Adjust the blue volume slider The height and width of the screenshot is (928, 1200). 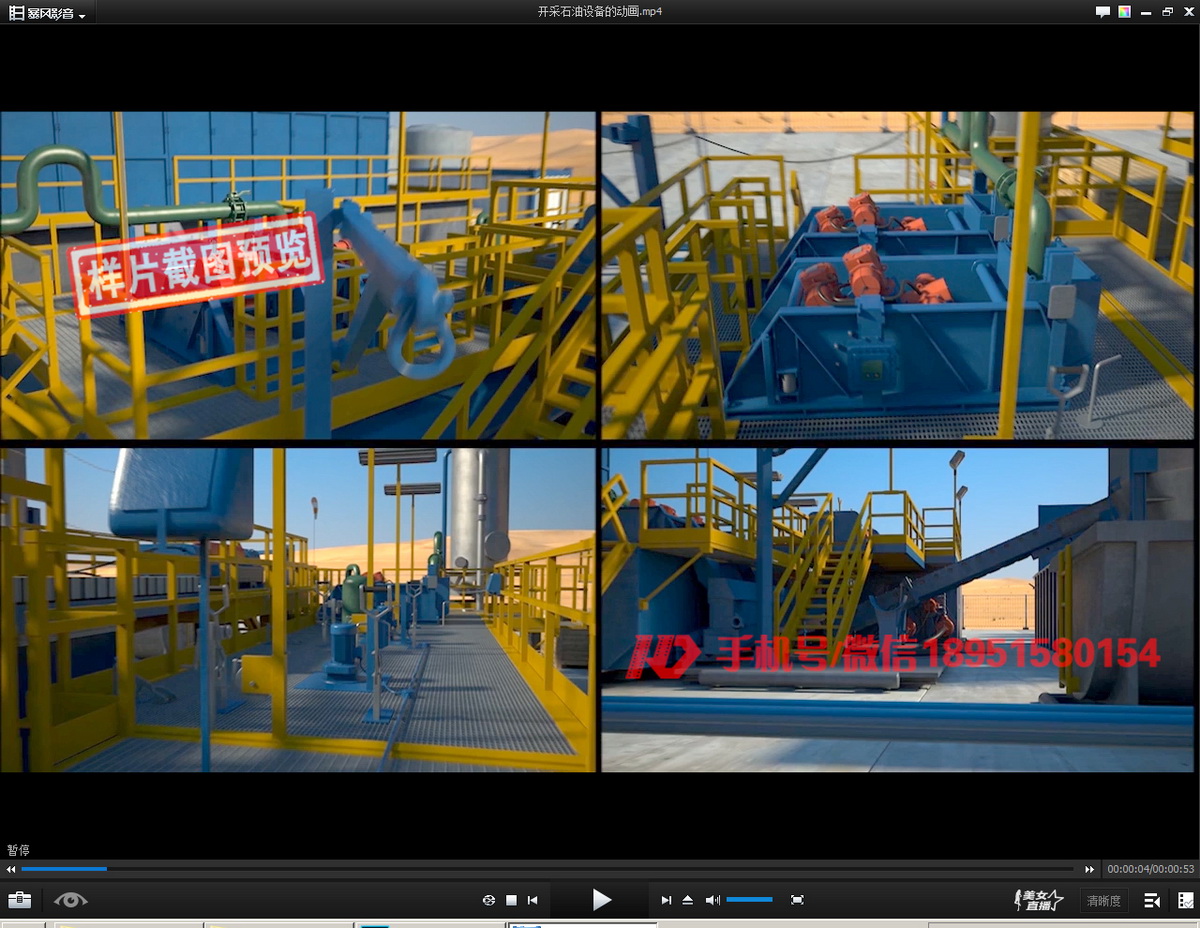749,900
